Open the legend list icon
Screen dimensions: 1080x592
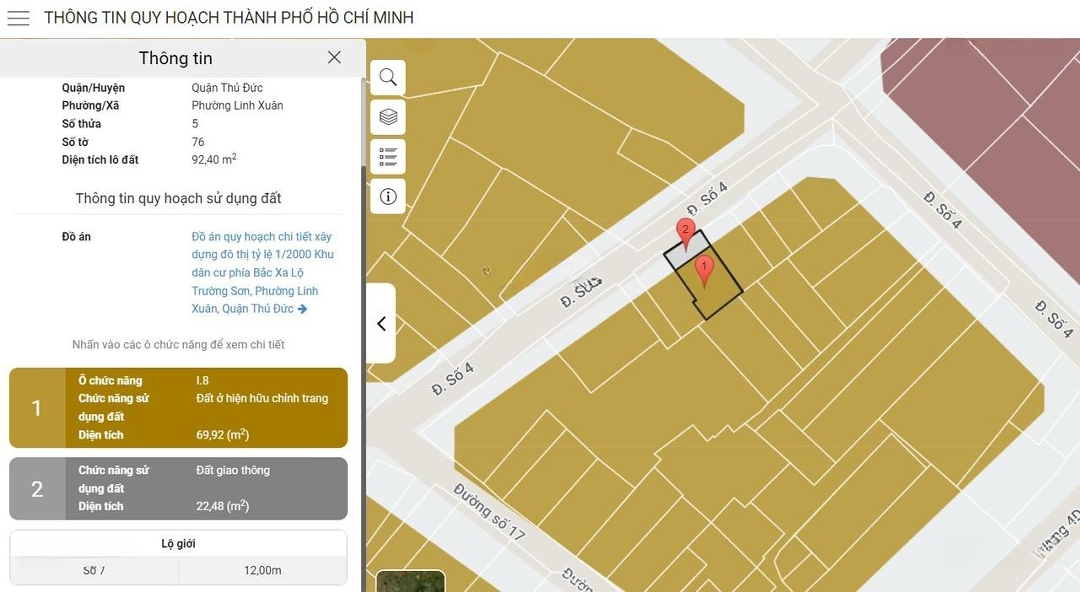pyautogui.click(x=388, y=157)
